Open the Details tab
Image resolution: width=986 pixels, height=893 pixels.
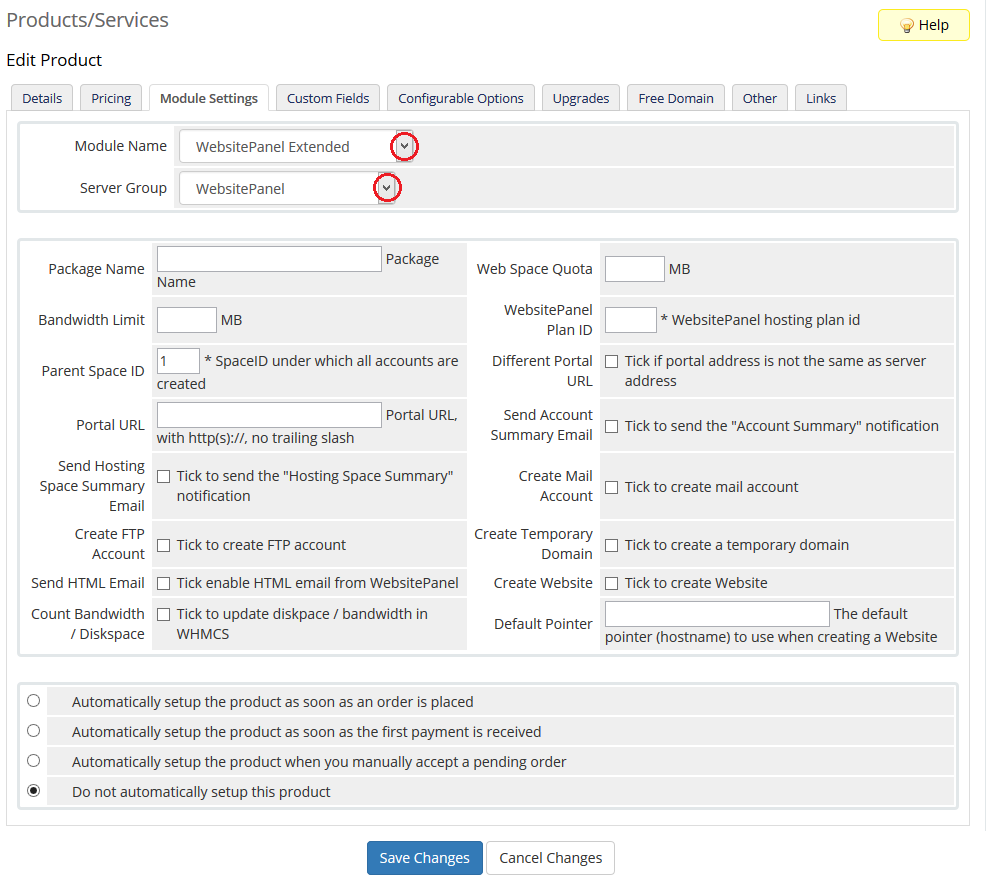click(42, 98)
